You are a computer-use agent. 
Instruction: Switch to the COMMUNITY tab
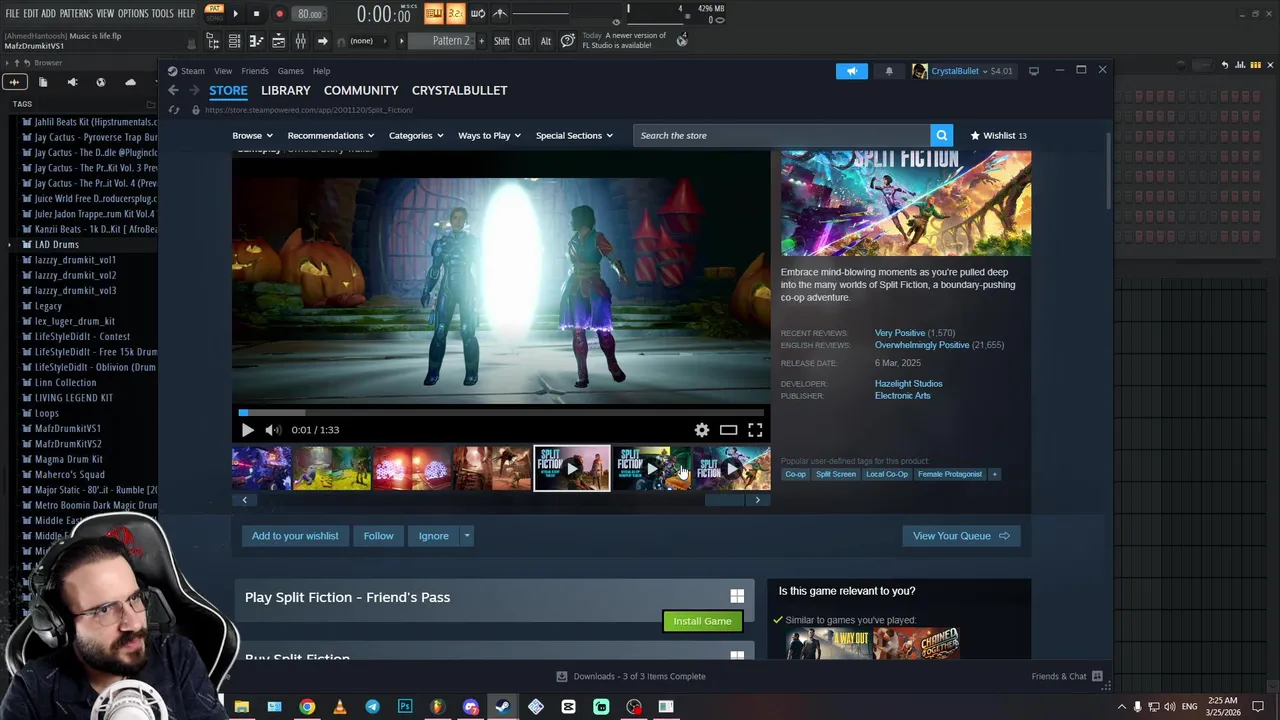[361, 90]
